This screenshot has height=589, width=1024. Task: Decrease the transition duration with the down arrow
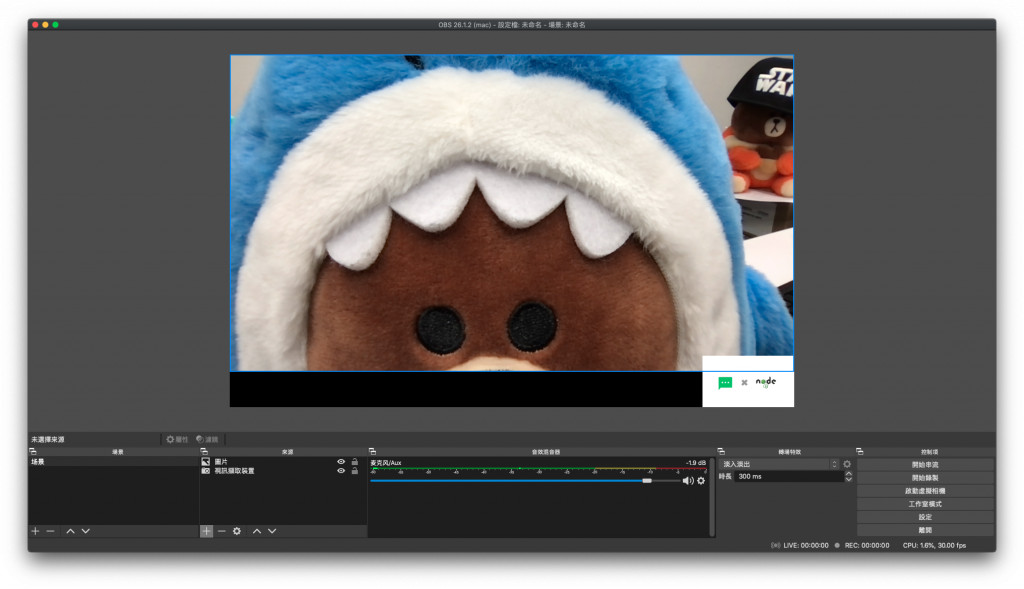[x=848, y=479]
